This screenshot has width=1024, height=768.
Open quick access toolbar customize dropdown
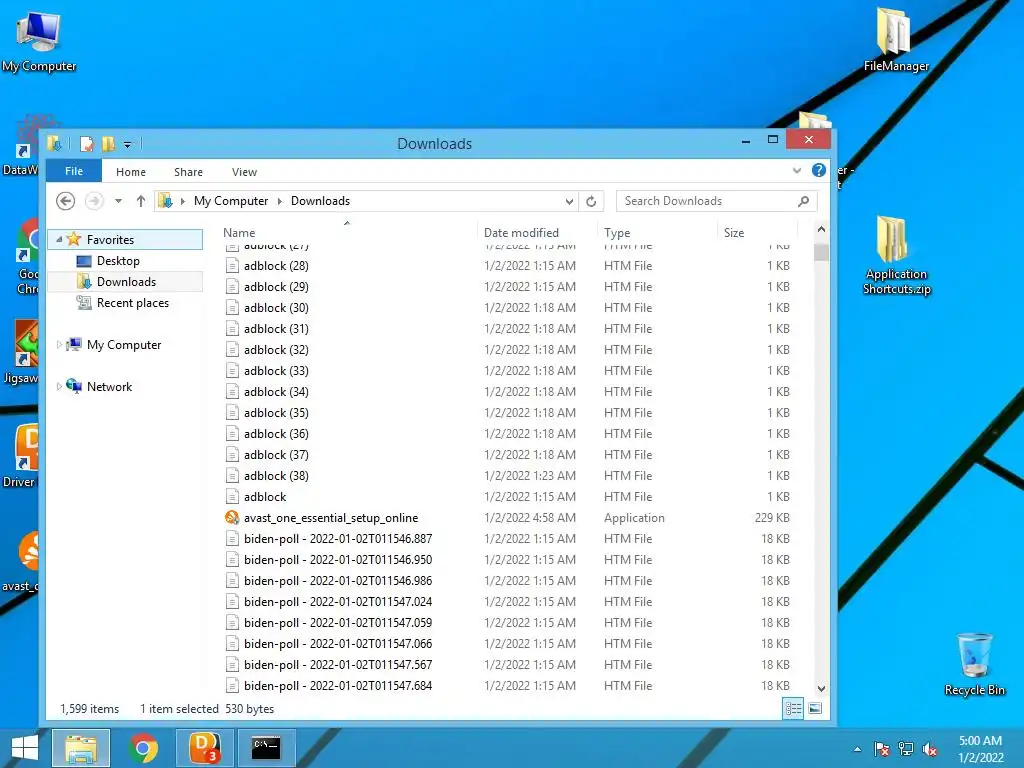point(127,144)
